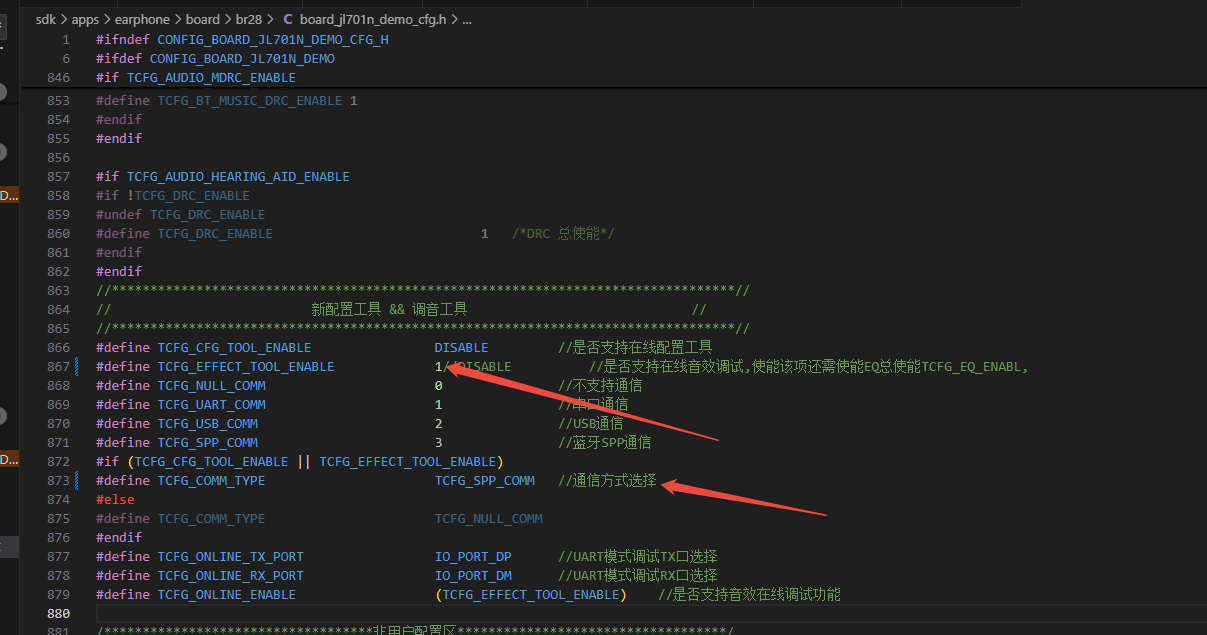Open the sdk breadcrumb folder
1207x635 pixels.
point(46,19)
